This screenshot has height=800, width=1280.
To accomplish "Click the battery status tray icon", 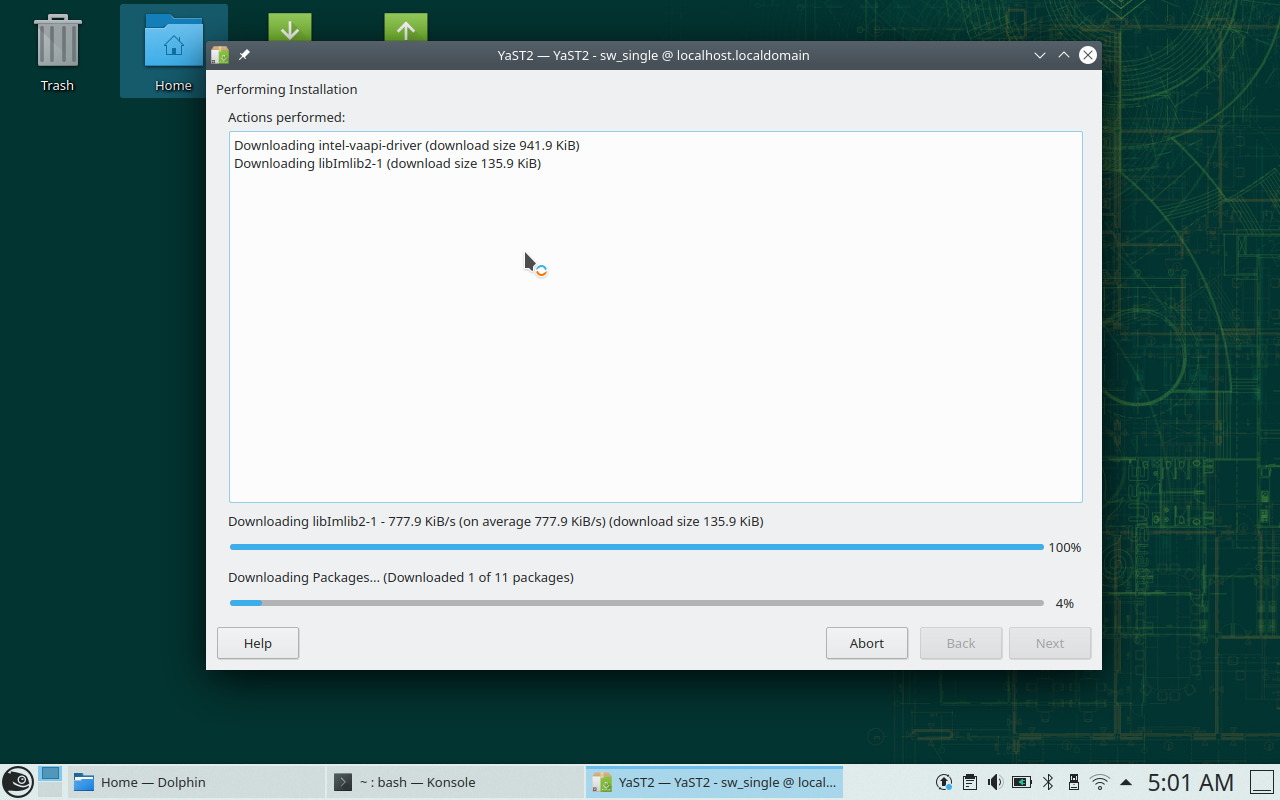I will click(x=1021, y=782).
